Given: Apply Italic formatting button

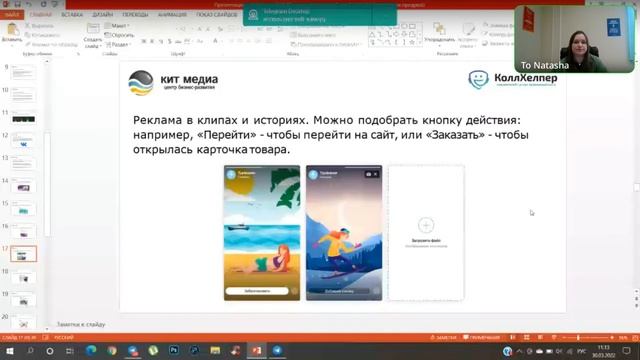Looking at the screenshot, I should tap(152, 41).
